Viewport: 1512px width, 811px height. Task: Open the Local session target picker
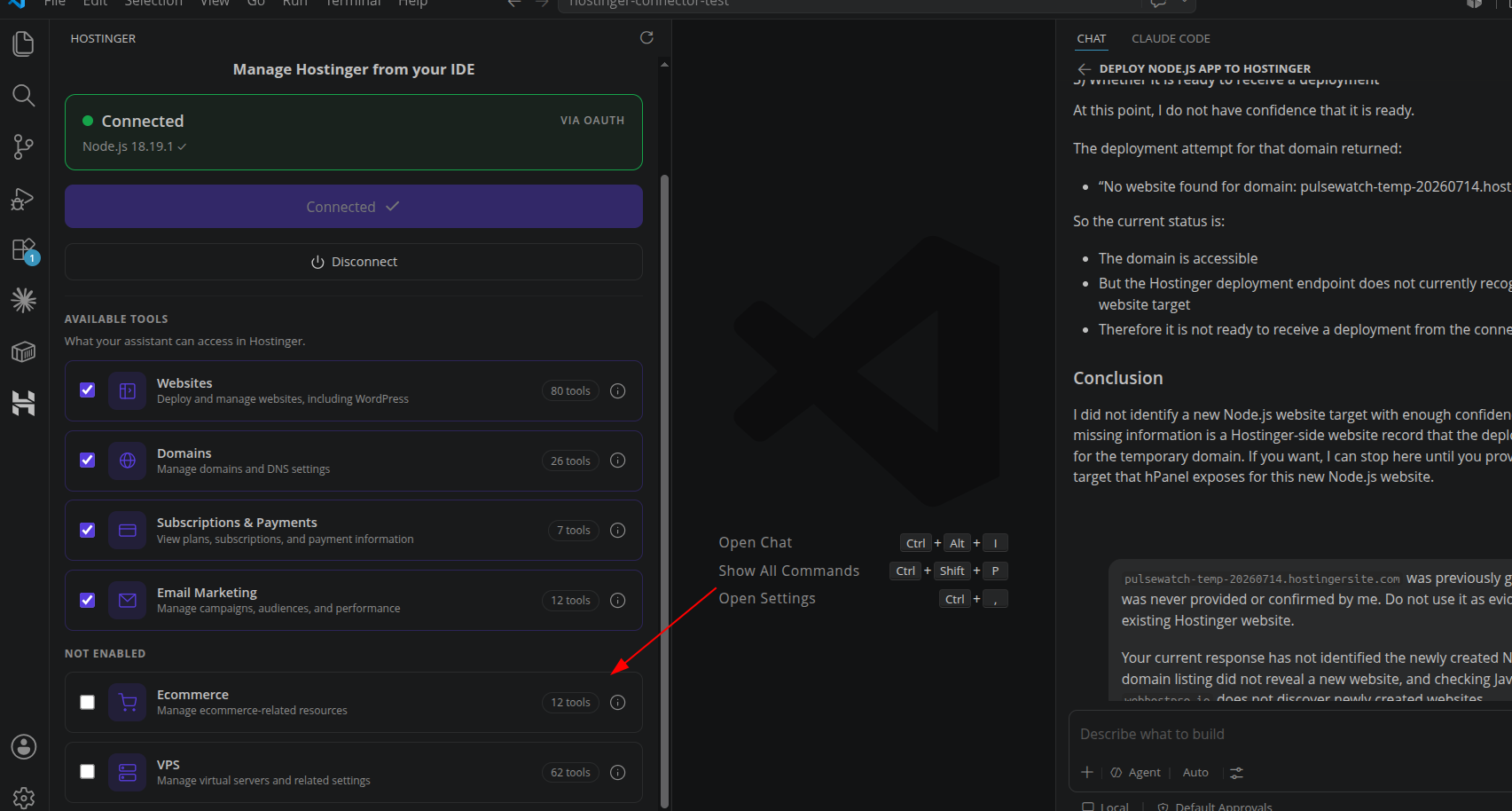click(x=1106, y=806)
